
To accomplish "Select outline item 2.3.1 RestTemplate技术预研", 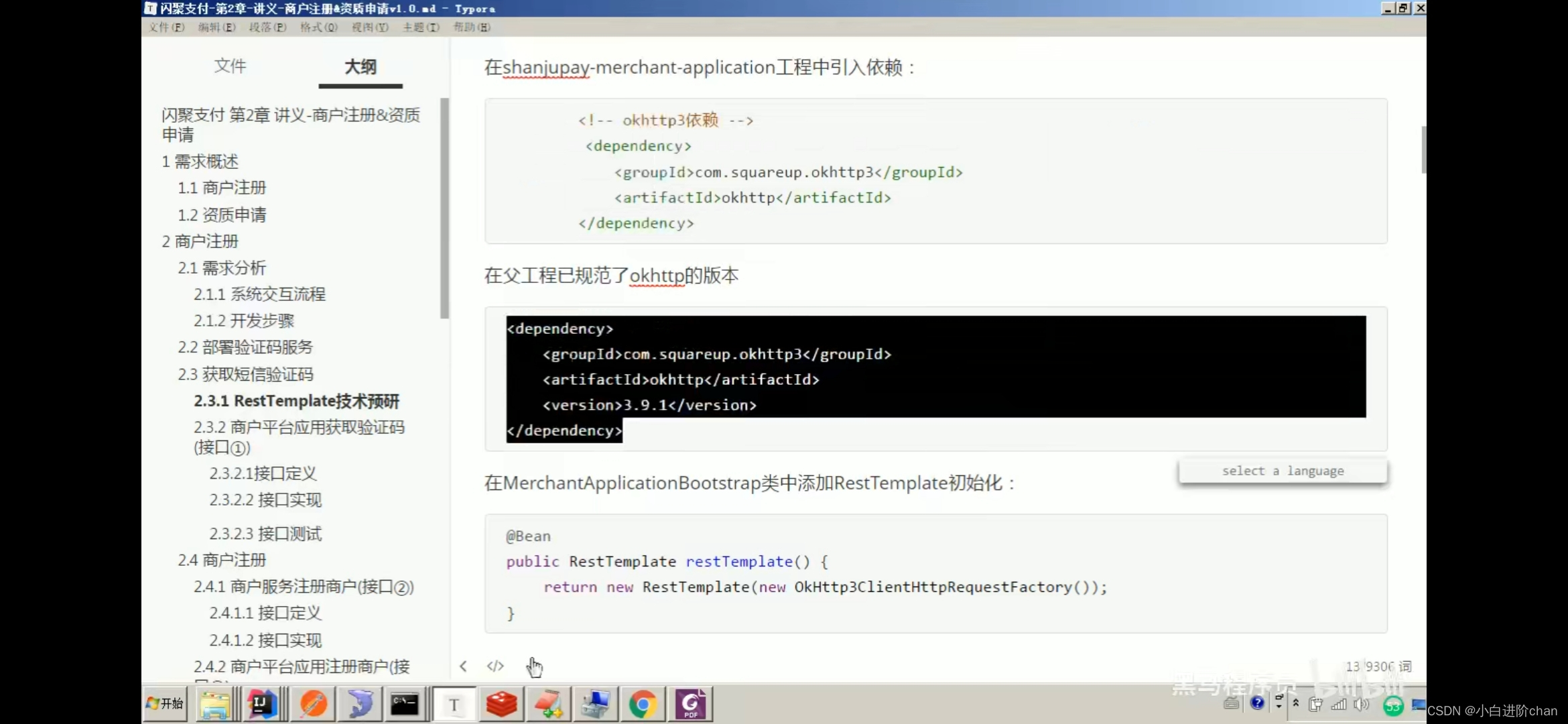I will tap(296, 401).
